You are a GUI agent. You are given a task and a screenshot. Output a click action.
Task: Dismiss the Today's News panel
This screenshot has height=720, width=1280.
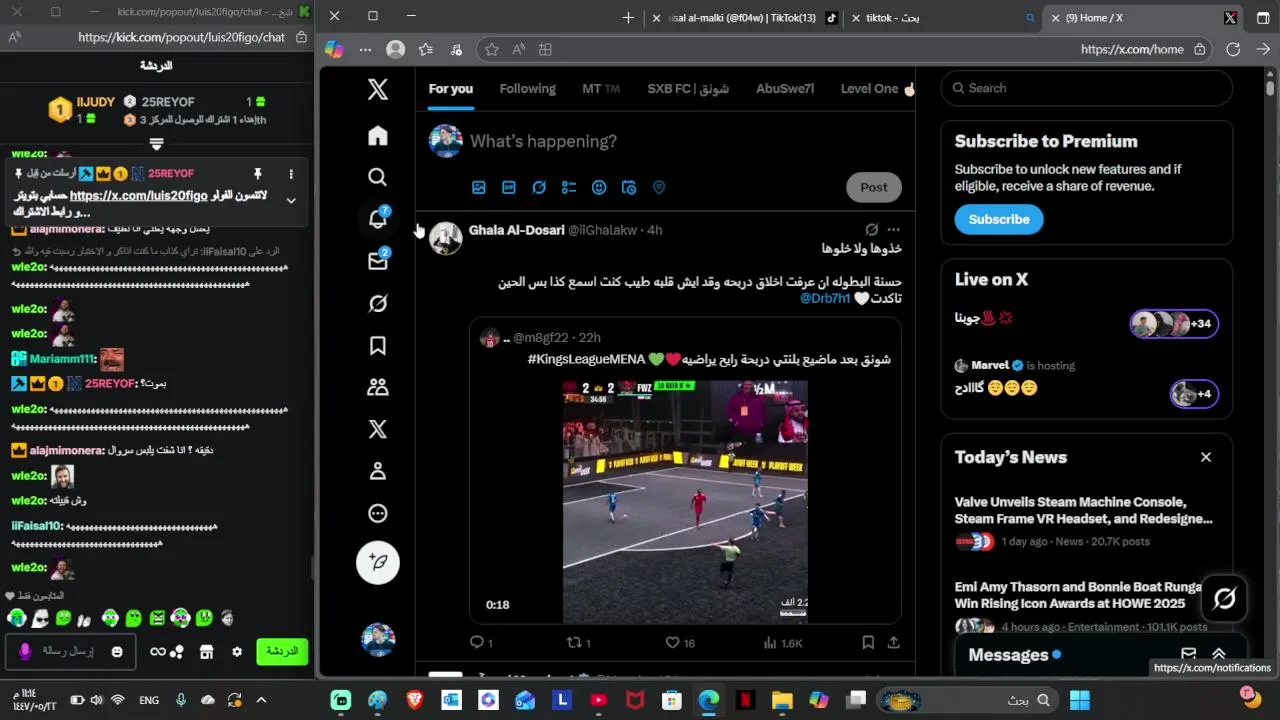(x=1205, y=457)
